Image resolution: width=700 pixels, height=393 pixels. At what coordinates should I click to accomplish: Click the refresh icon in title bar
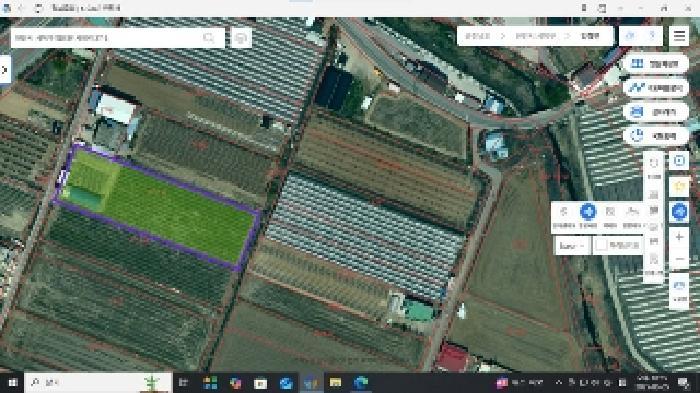pyautogui.click(x=38, y=8)
